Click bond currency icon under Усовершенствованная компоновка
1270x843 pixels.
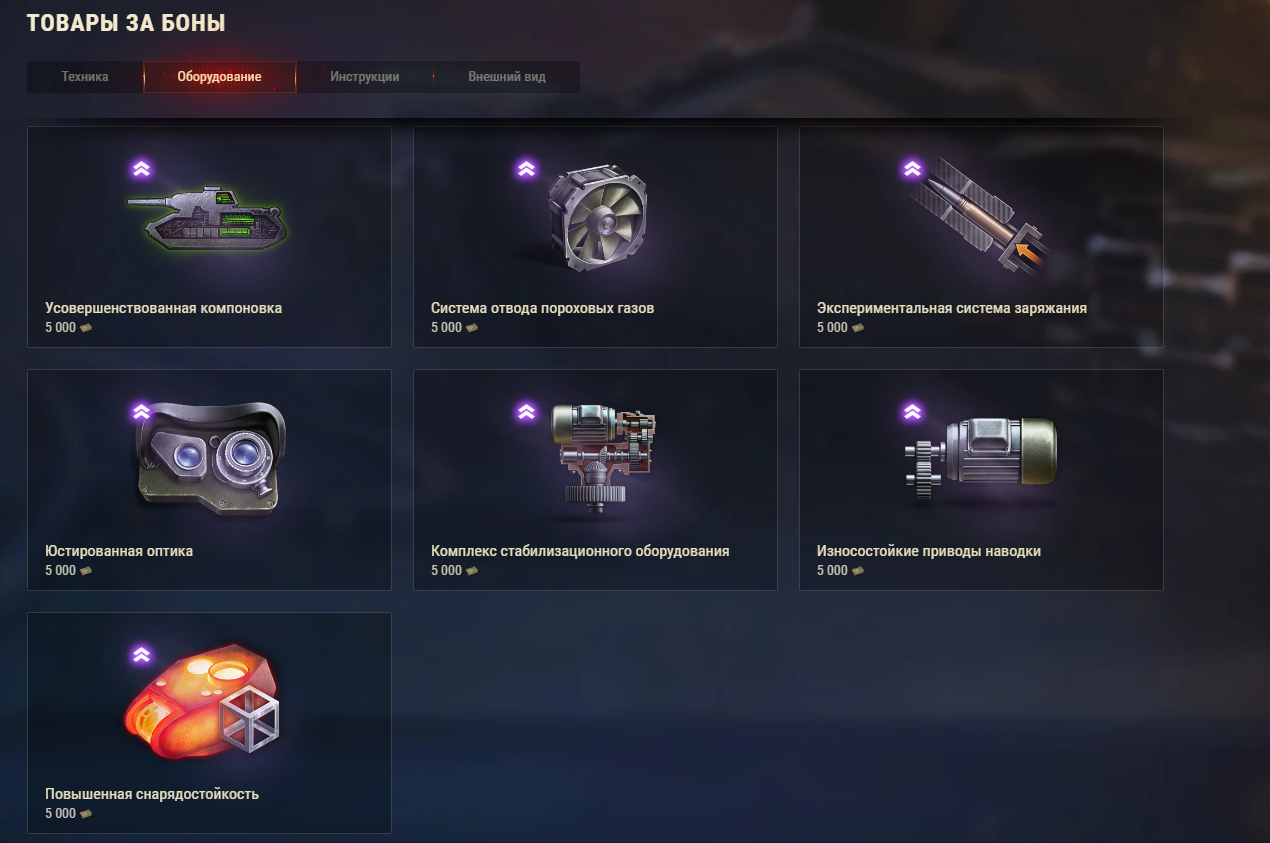86,328
